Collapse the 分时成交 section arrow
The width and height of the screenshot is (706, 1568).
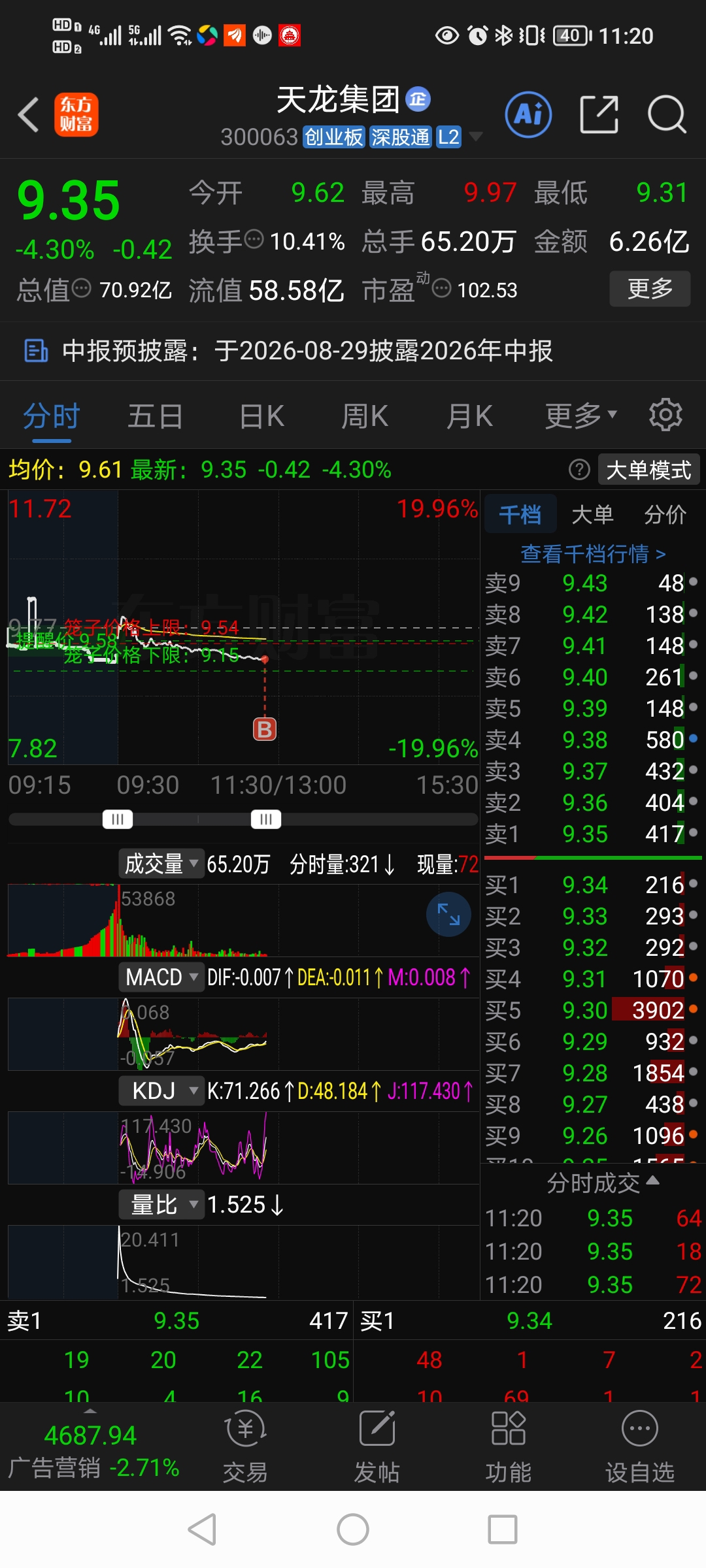tap(652, 1181)
